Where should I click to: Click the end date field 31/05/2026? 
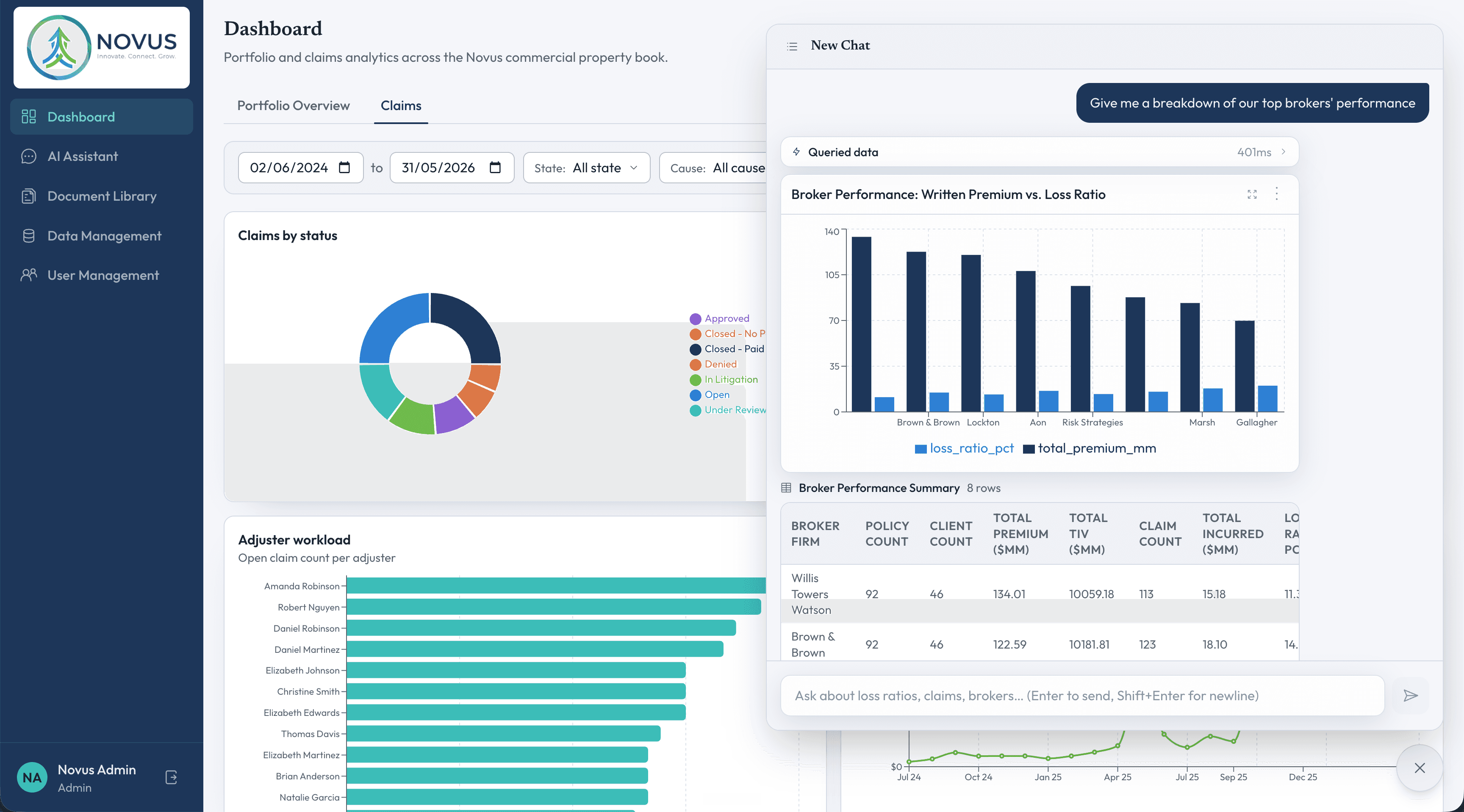pos(451,168)
